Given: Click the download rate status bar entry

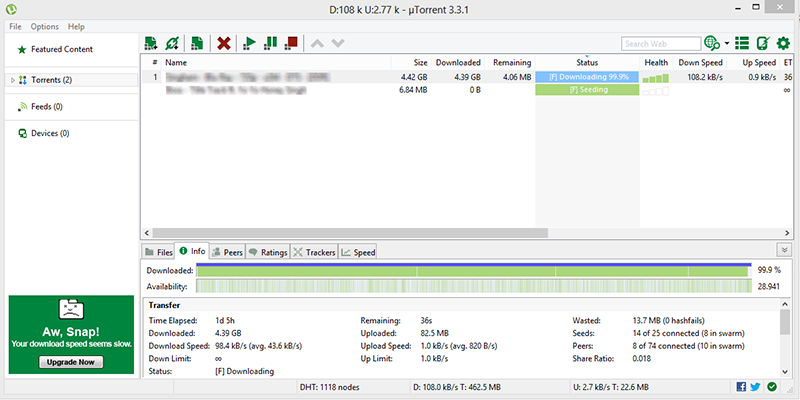Looking at the screenshot, I should 456,387.
